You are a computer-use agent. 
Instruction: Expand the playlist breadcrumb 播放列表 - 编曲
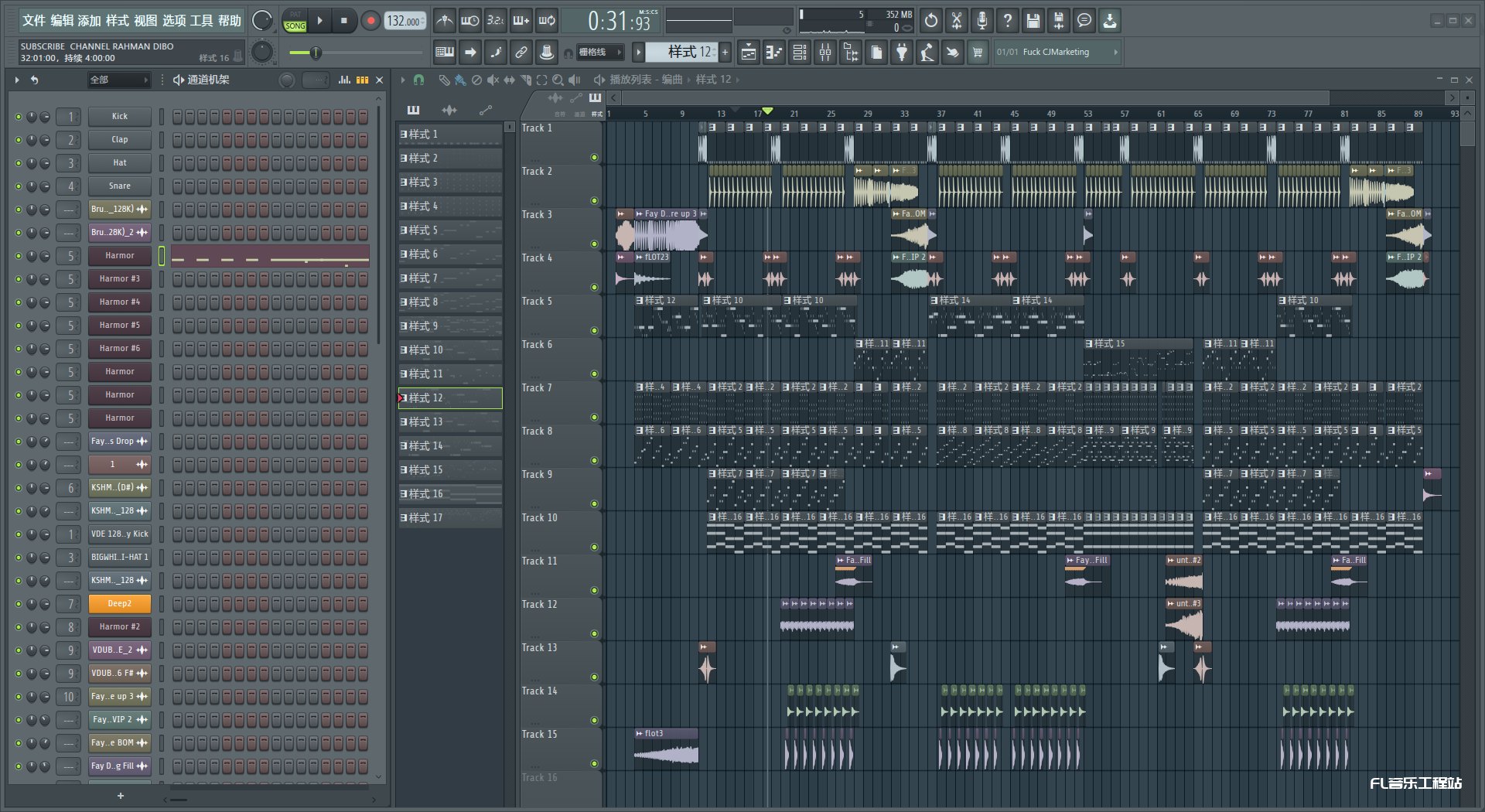646,80
